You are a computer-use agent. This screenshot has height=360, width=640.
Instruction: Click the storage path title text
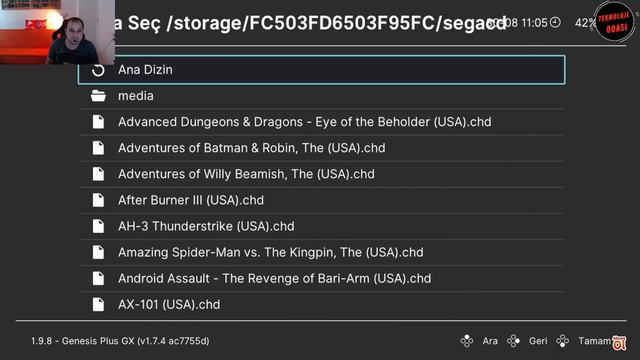[310, 23]
